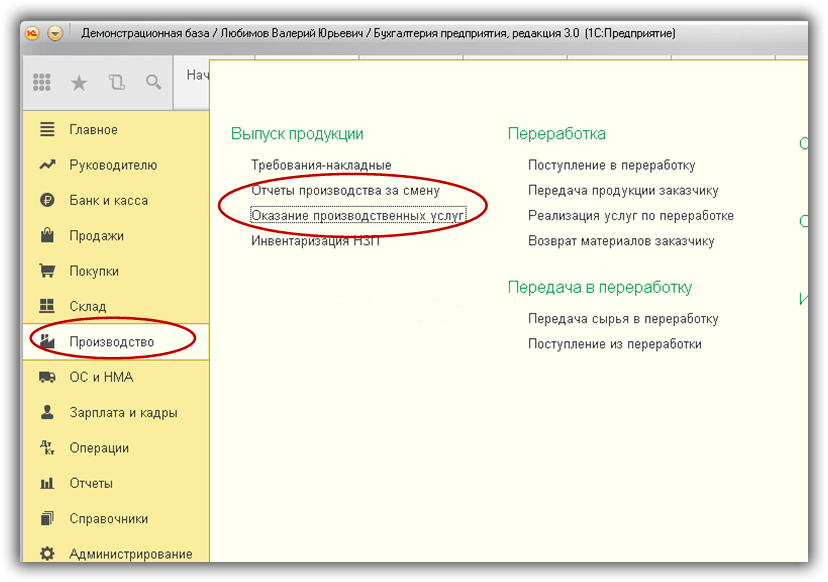
Task: Click the Администрирование gear icon
Action: pos(46,553)
